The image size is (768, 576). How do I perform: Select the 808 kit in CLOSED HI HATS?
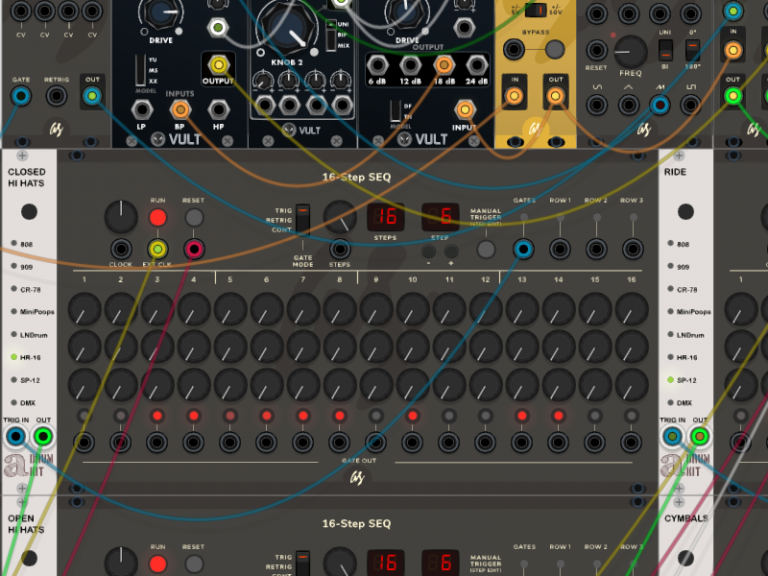14,243
